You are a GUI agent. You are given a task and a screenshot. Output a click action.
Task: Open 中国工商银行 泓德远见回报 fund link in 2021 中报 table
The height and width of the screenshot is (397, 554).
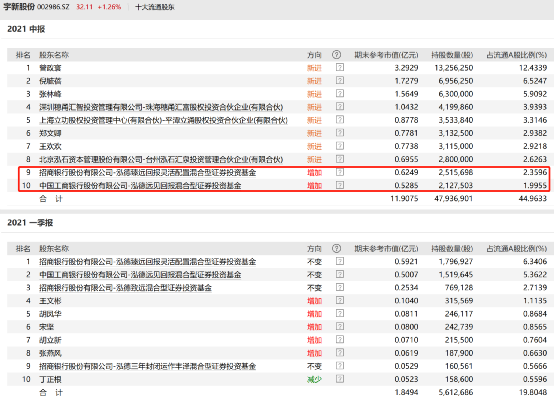click(140, 185)
